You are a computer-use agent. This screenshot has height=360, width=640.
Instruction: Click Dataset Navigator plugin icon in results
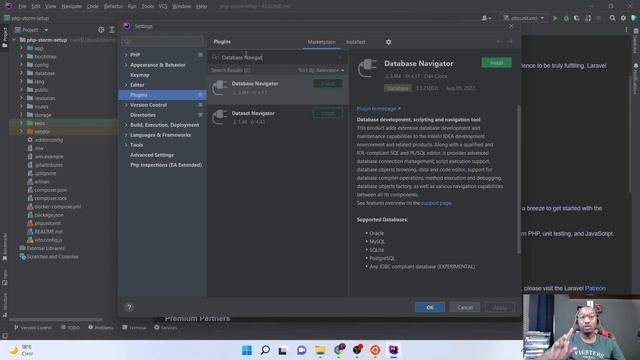(x=220, y=117)
